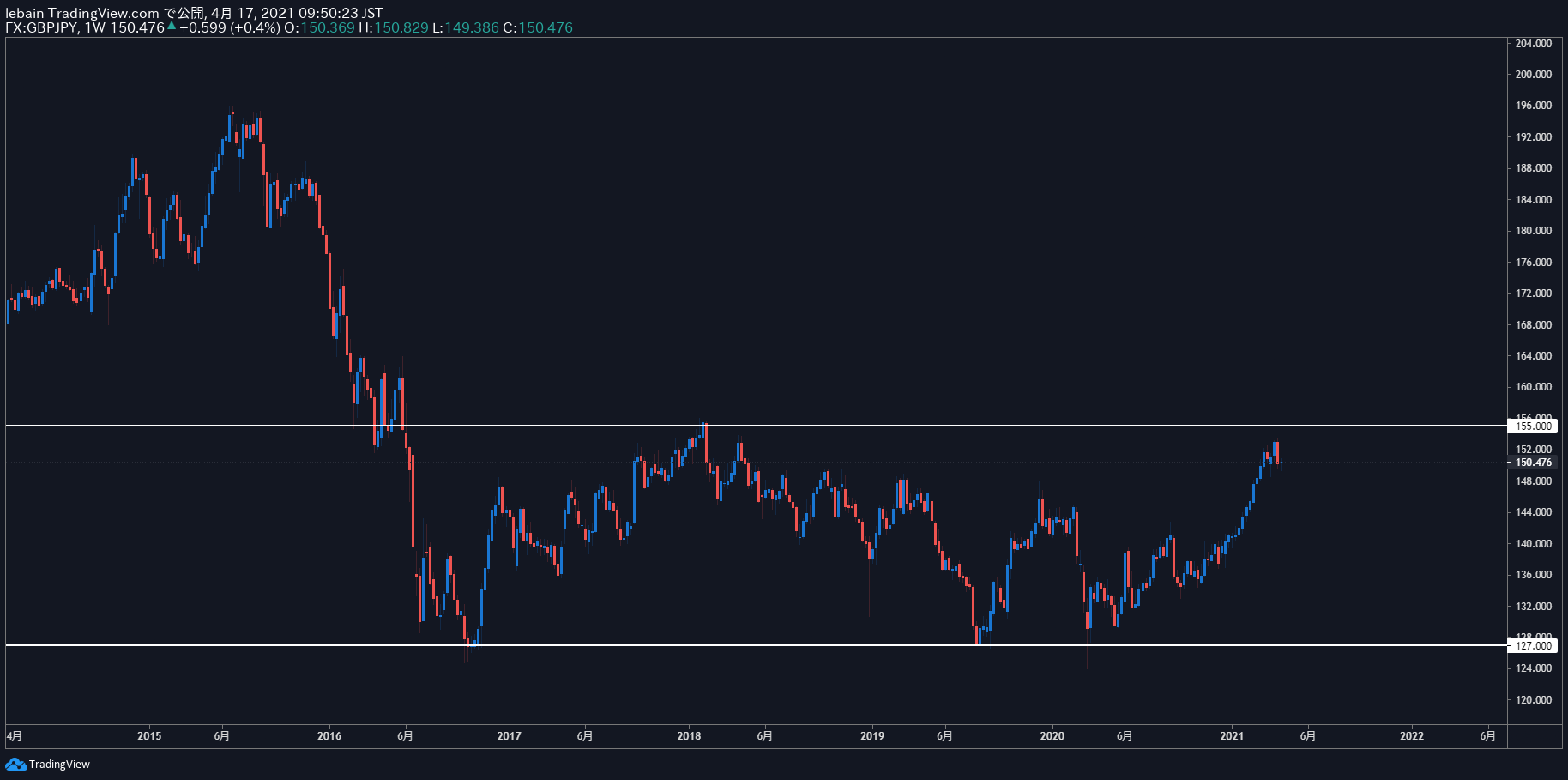Click the current price label 150.476
This screenshot has height=780, width=1568.
(1533, 463)
